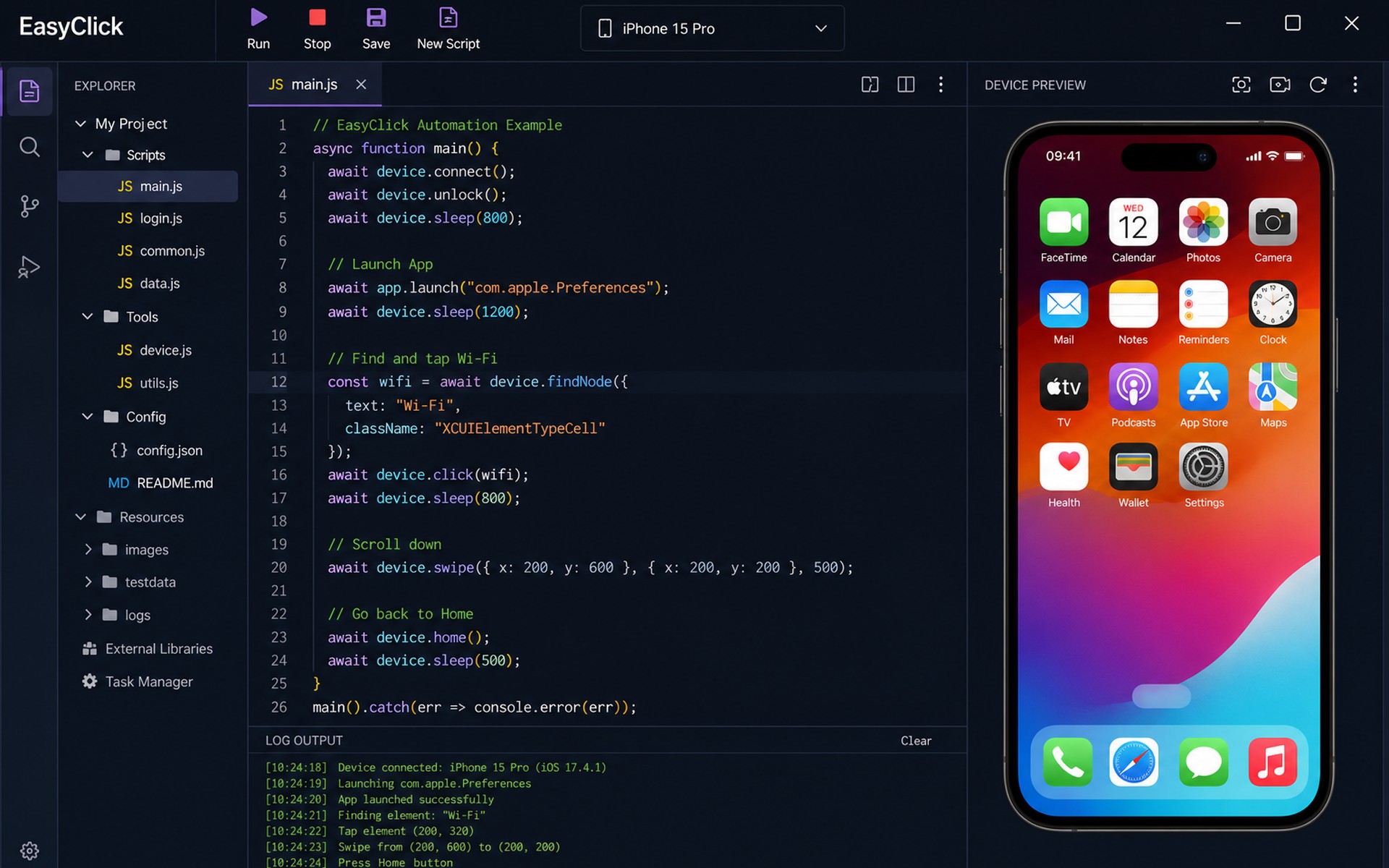1389x868 pixels.
Task: Stop script execution
Action: [317, 29]
